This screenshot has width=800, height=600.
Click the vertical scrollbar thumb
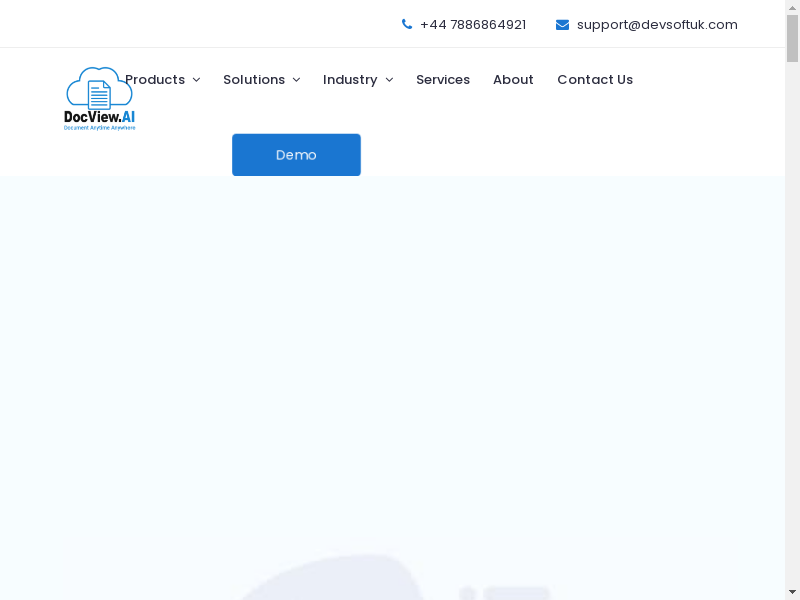tap(792, 38)
